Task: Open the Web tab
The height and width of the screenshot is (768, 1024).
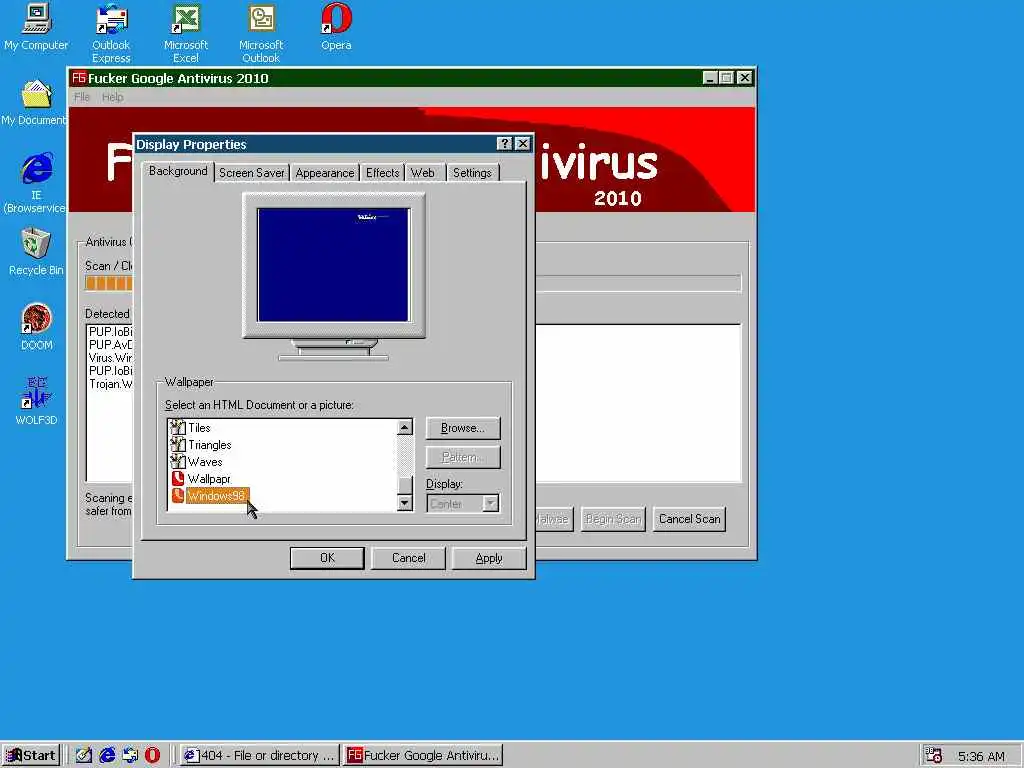Action: [423, 173]
